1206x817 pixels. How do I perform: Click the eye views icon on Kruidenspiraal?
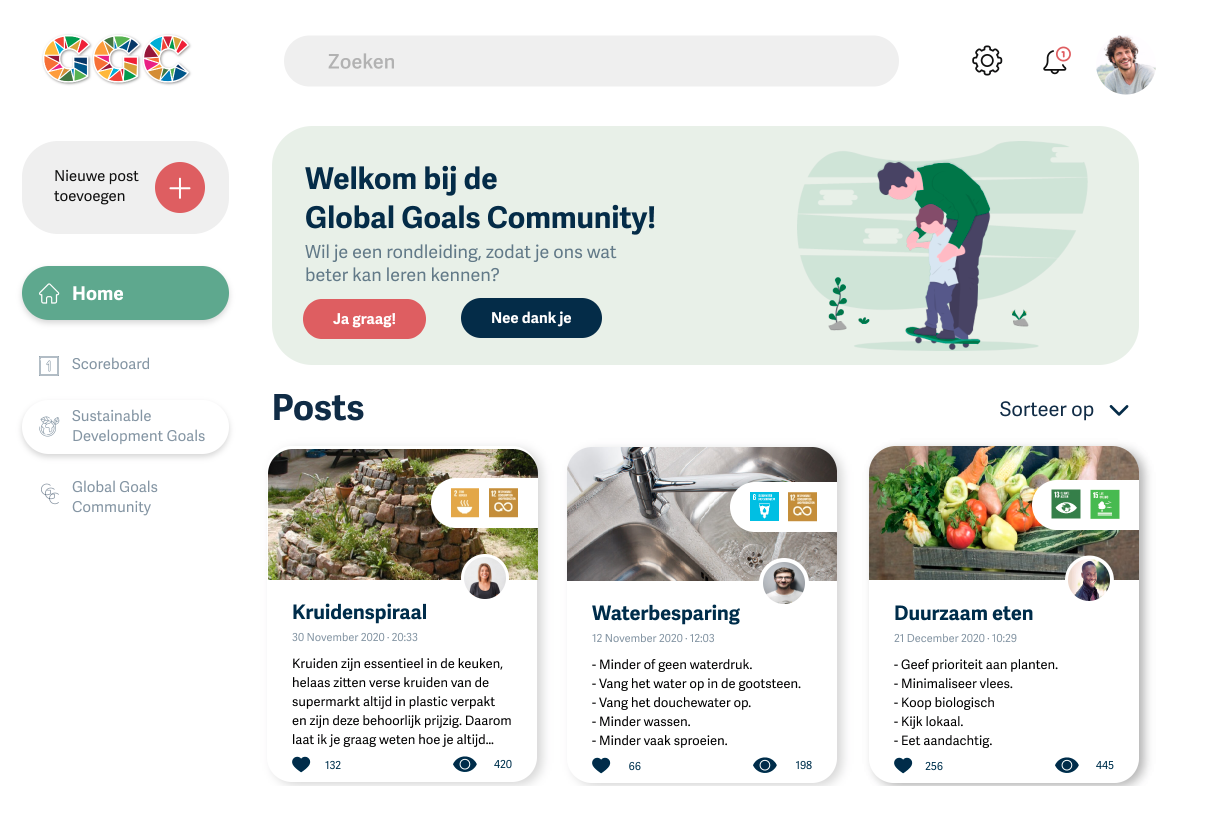pos(465,764)
